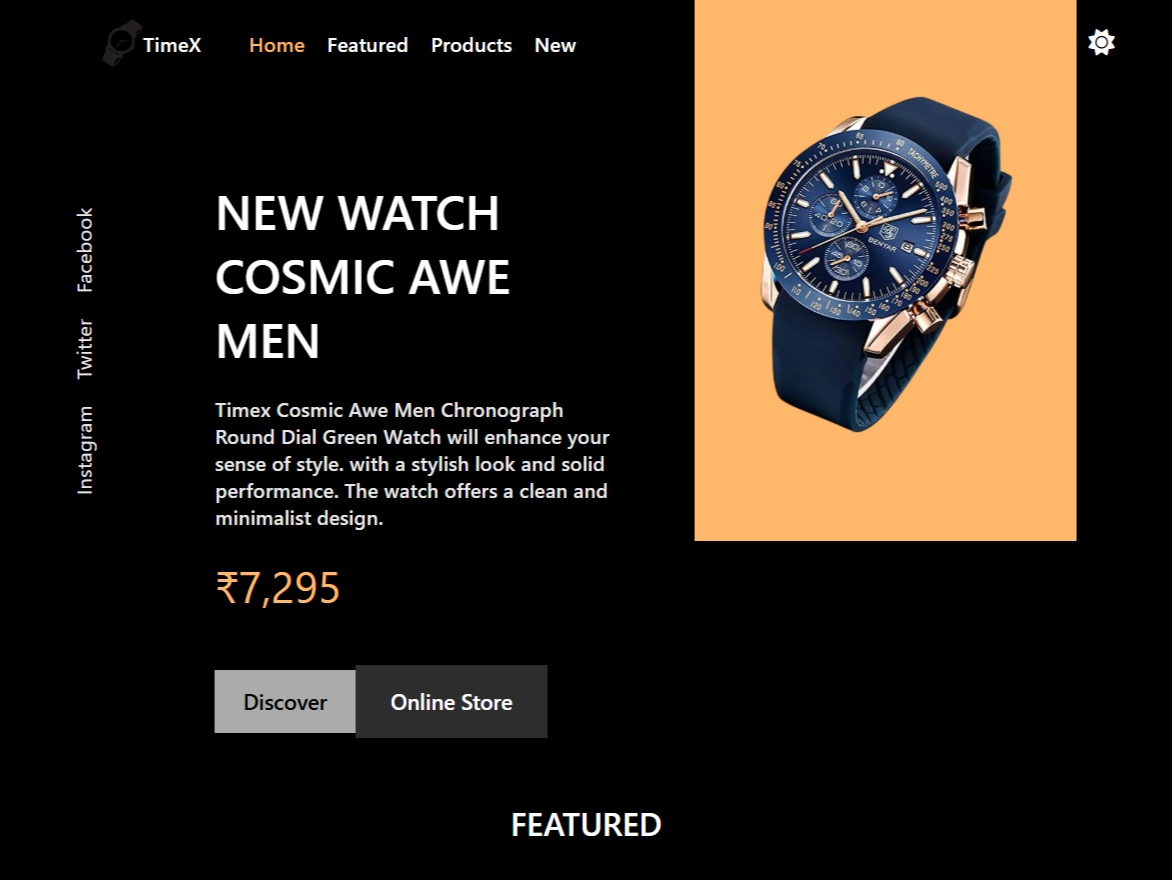Click the FEATURED section heading
The image size is (1172, 880).
tap(586, 825)
